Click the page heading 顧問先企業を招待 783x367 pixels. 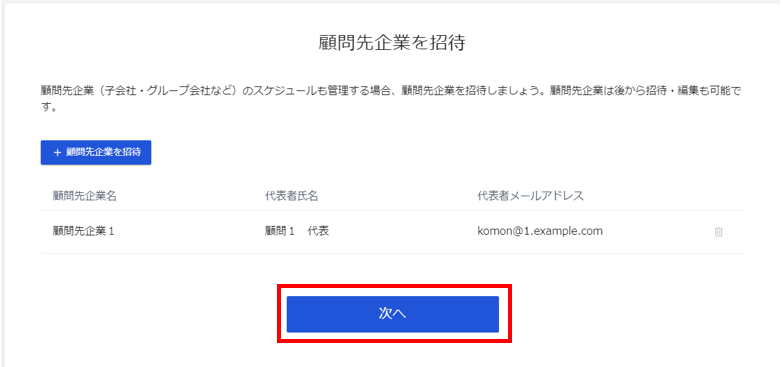click(392, 43)
